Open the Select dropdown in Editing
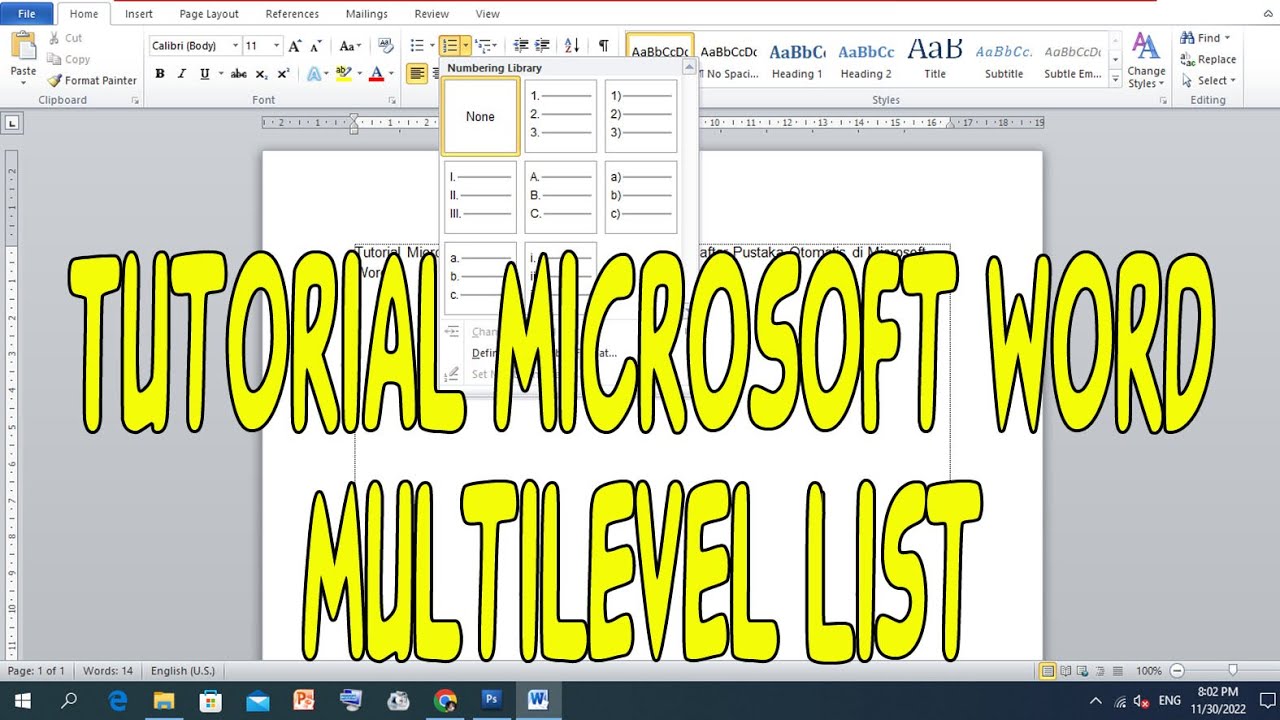1280x720 pixels. pyautogui.click(x=1208, y=81)
